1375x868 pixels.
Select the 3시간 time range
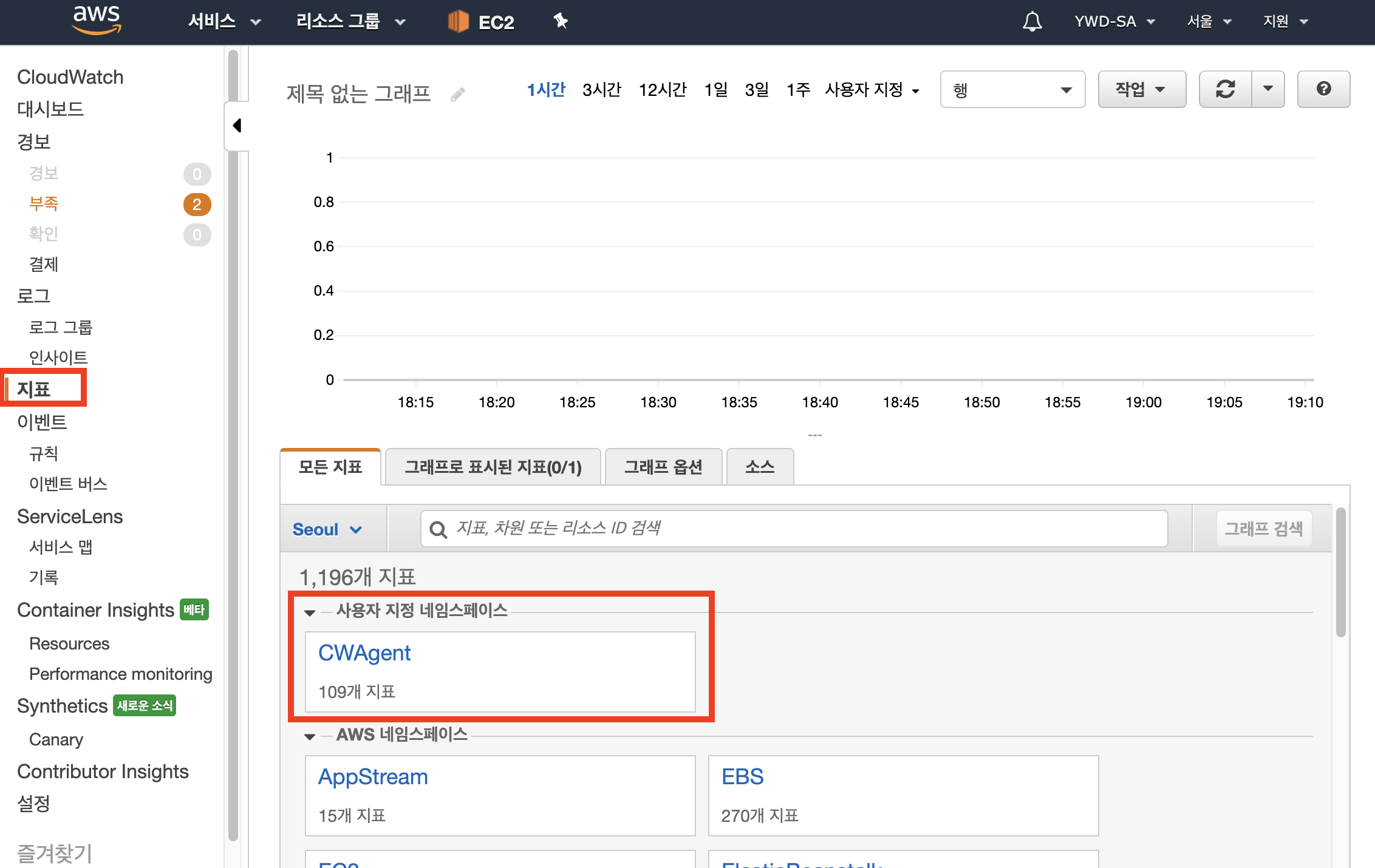coord(601,90)
